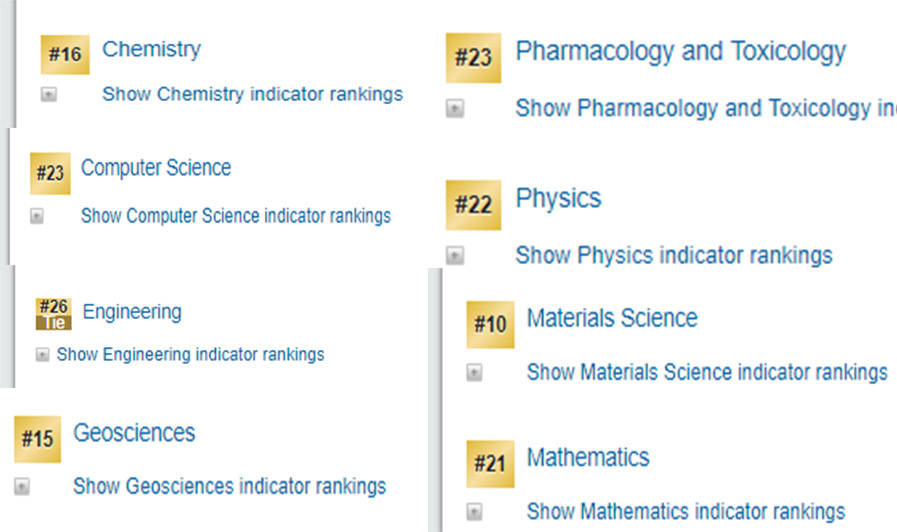Expand Materials Science rankings plus box
Image resolution: width=897 pixels, height=532 pixels.
475,372
